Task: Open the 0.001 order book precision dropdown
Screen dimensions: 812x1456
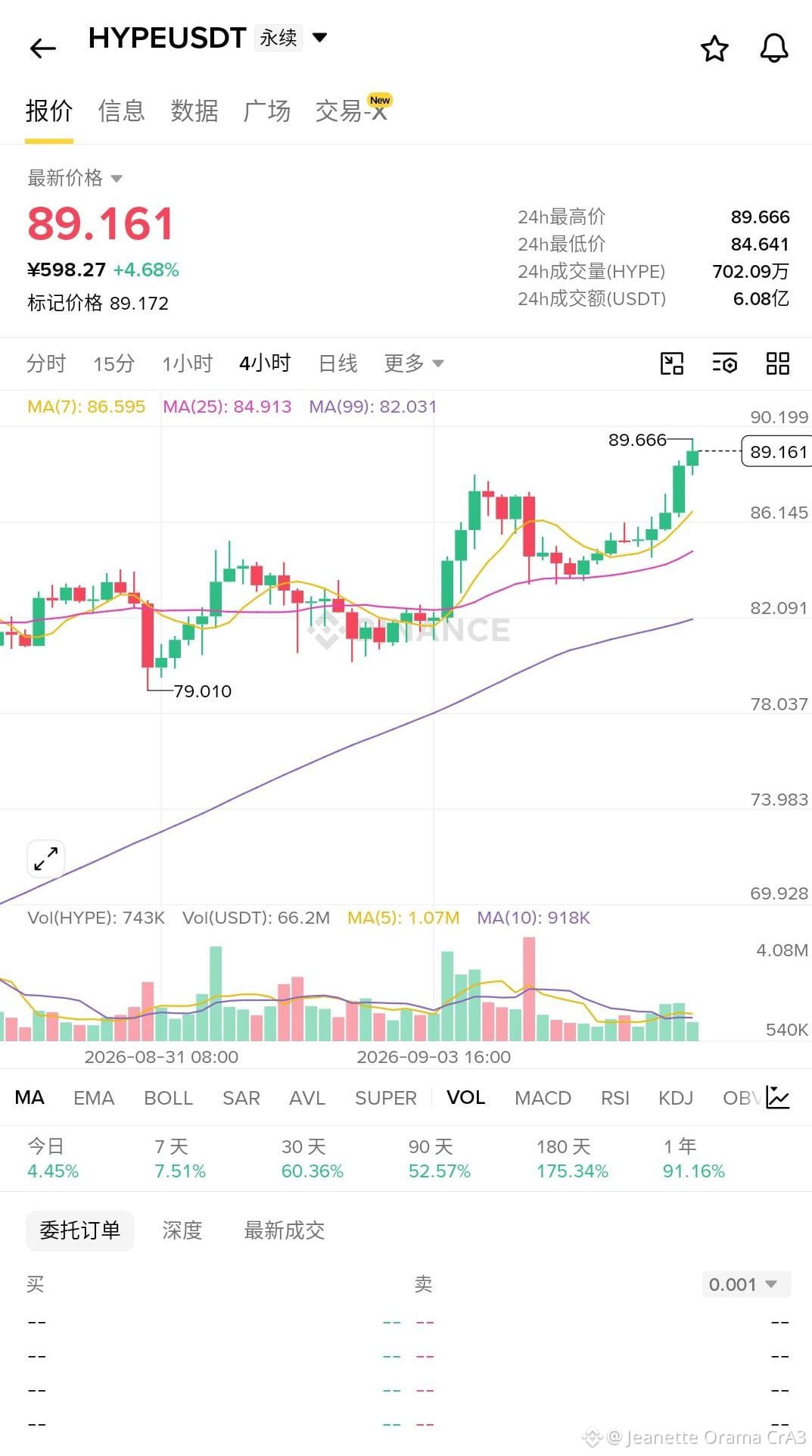Action: click(x=746, y=1284)
